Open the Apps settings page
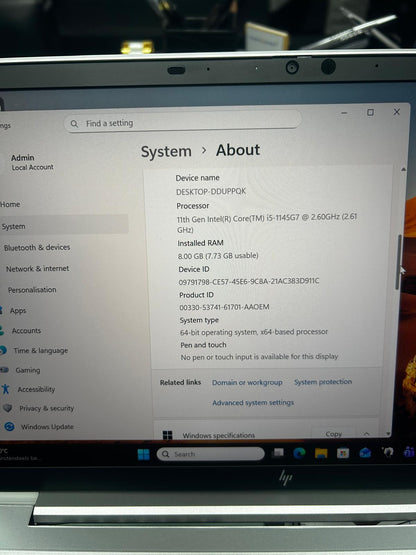 point(18,311)
